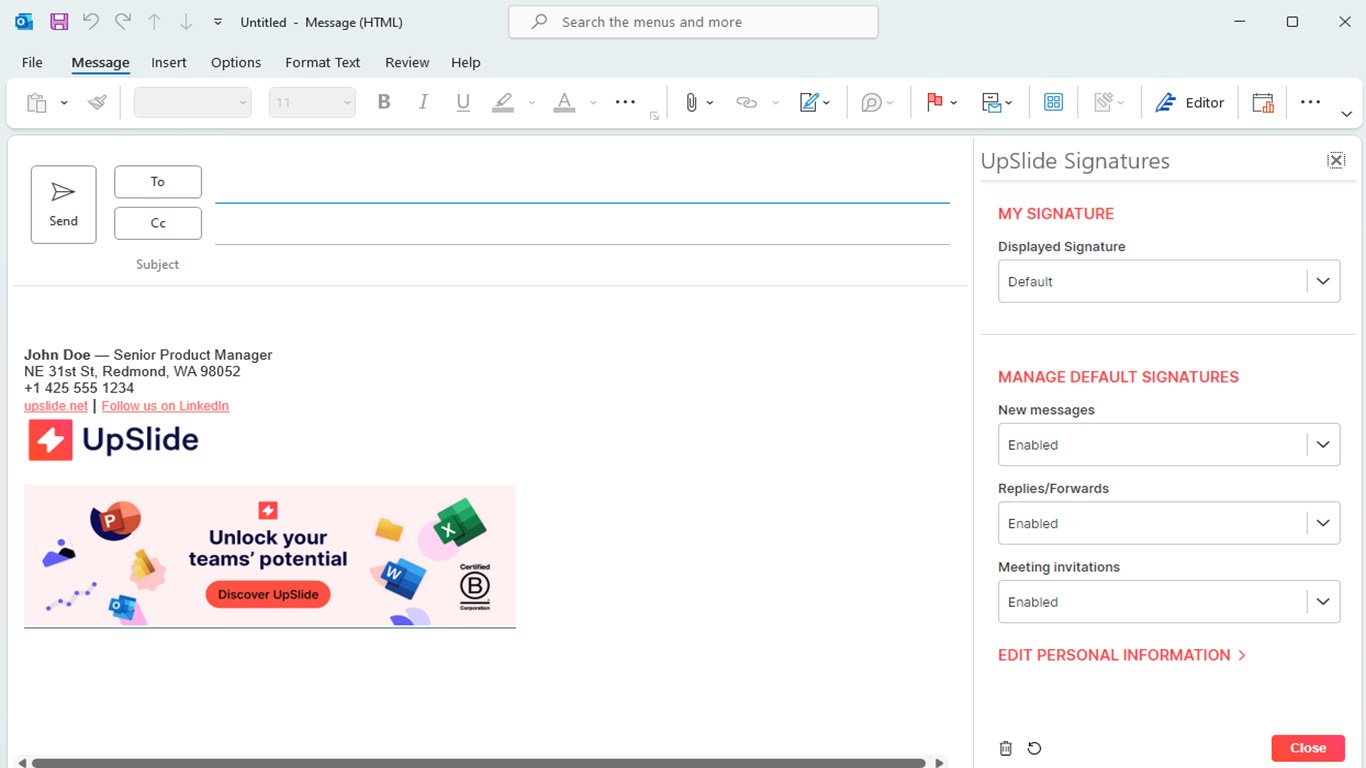Expand ribbon display options chevron

click(x=1346, y=114)
